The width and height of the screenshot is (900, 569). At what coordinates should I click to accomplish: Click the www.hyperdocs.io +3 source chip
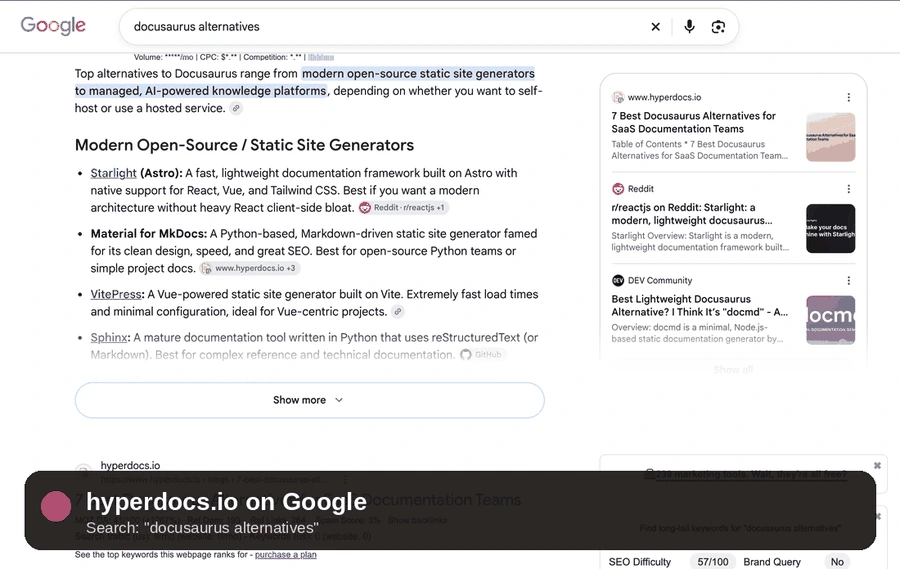[x=250, y=268]
